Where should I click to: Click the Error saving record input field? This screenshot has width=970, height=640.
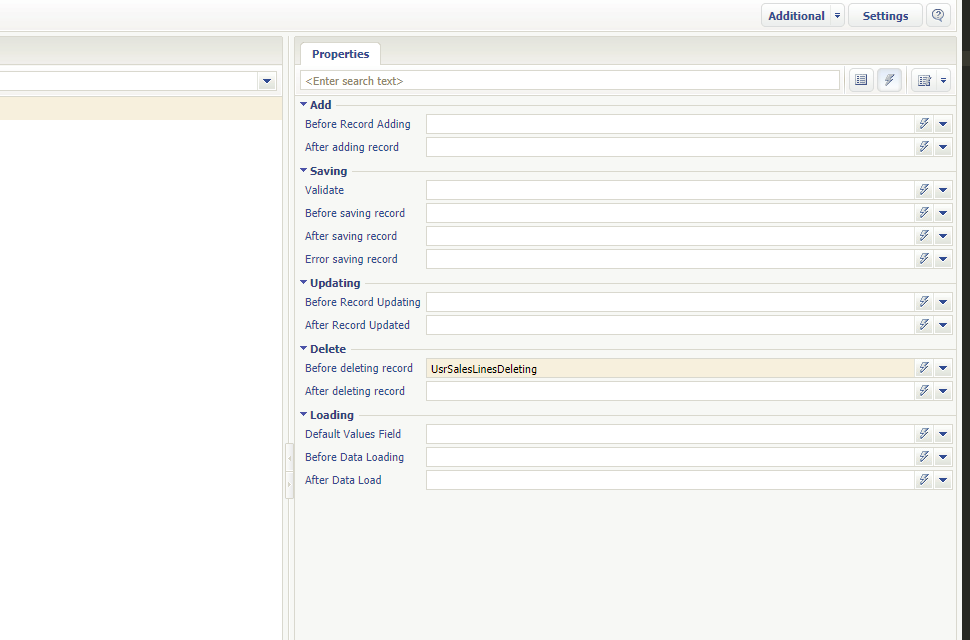click(x=670, y=258)
